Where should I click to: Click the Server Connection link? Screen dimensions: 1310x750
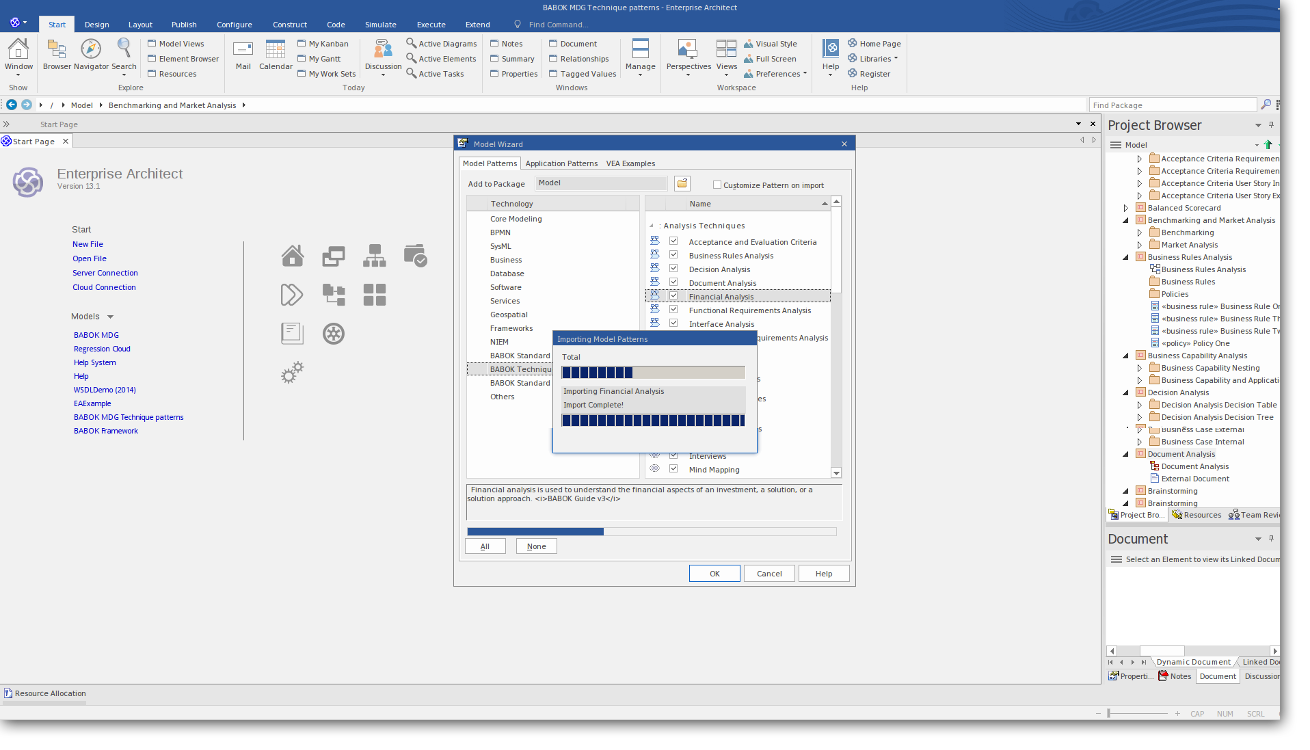click(105, 273)
